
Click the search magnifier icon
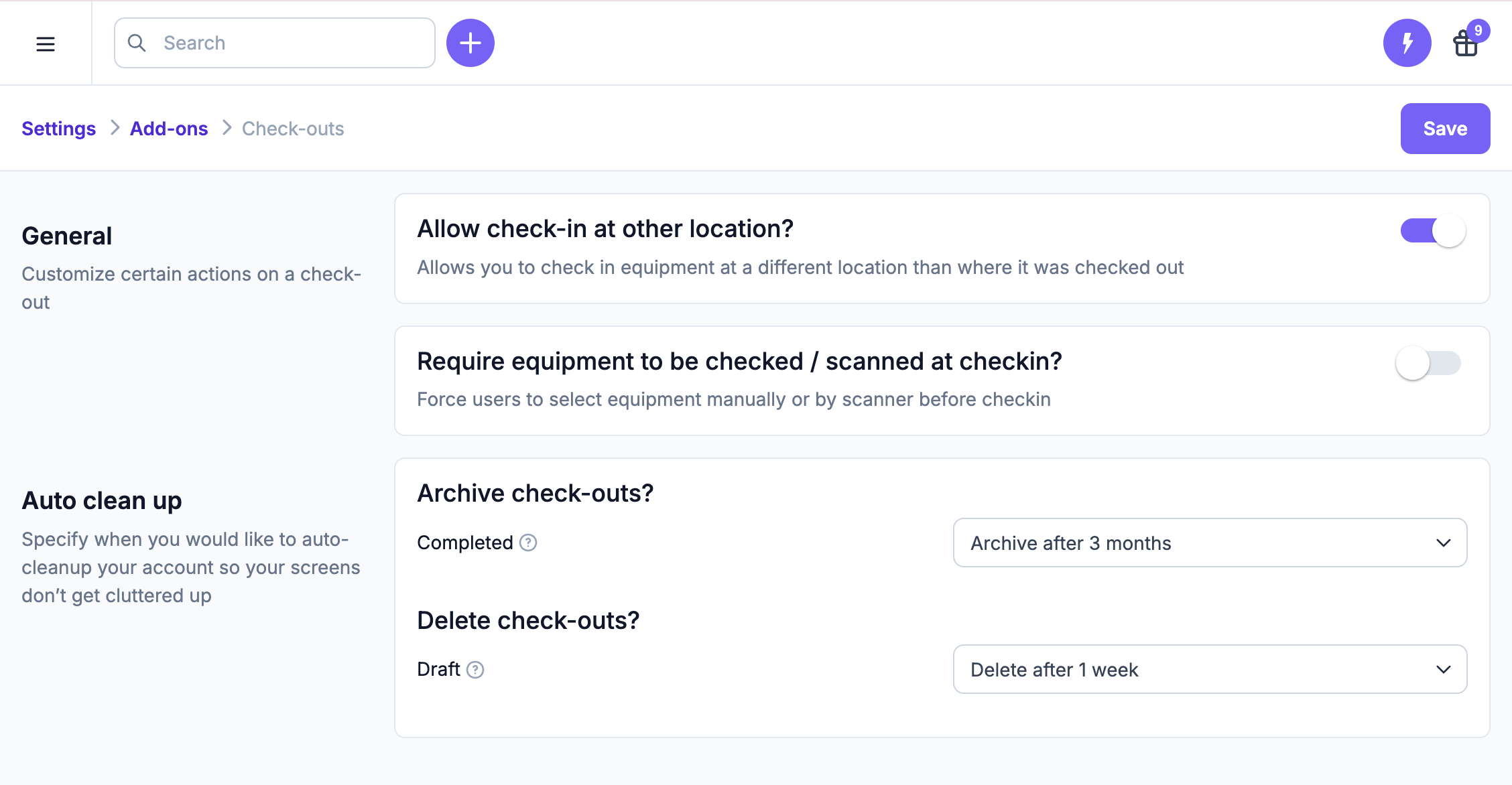137,43
